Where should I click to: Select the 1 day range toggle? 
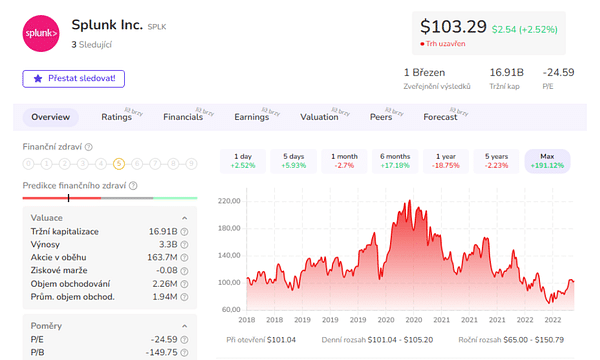pos(243,161)
